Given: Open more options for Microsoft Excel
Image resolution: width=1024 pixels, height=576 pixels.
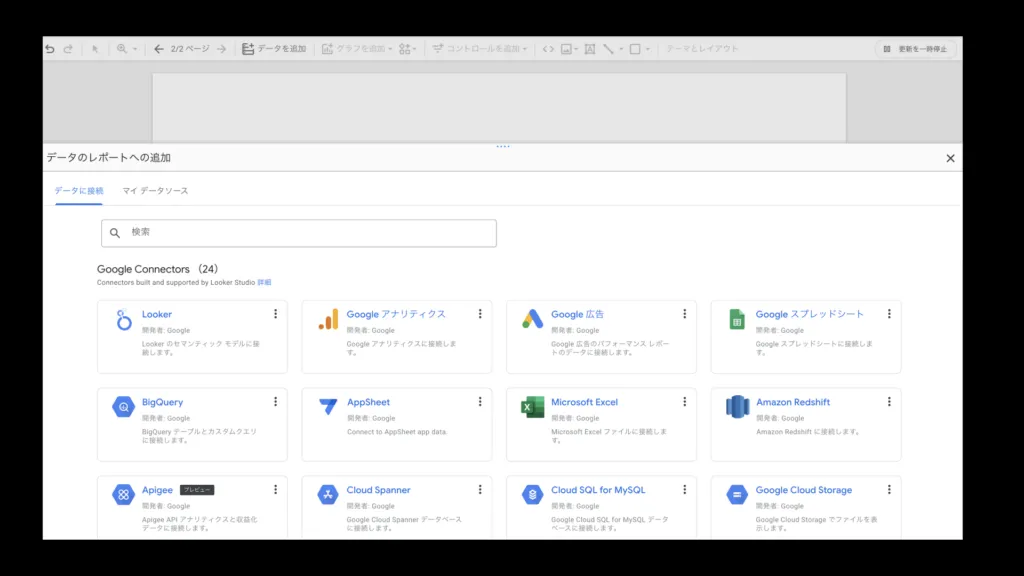Looking at the screenshot, I should click(684, 402).
